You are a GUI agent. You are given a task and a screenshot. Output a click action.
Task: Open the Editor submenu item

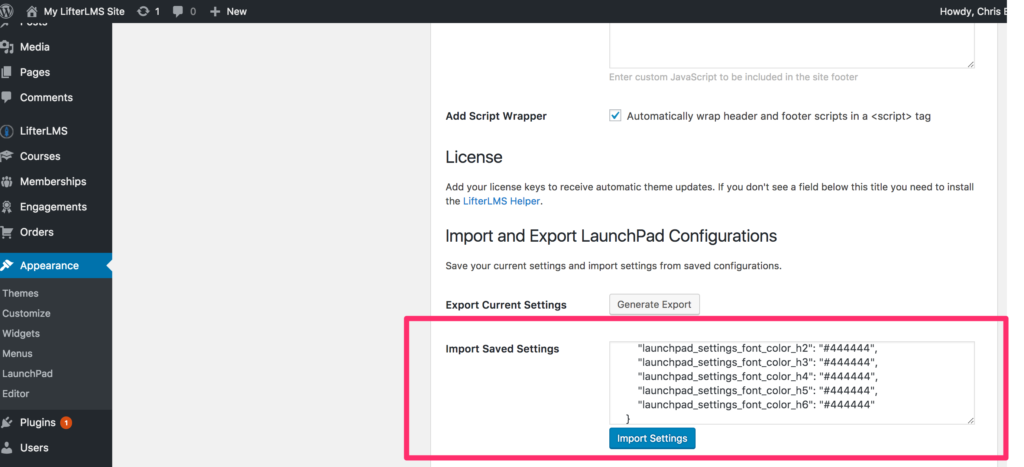pos(16,393)
